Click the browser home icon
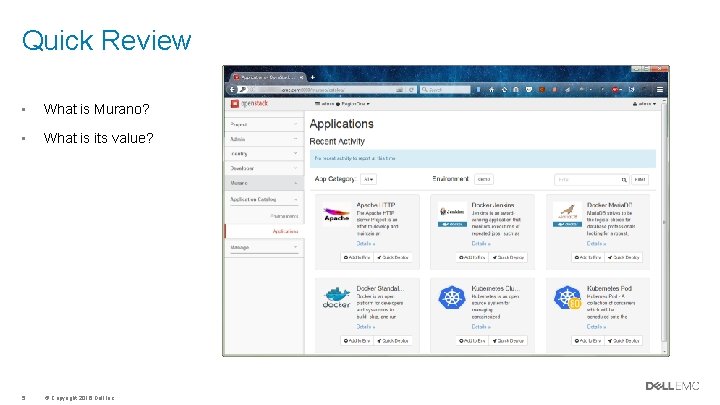 (x=491, y=90)
